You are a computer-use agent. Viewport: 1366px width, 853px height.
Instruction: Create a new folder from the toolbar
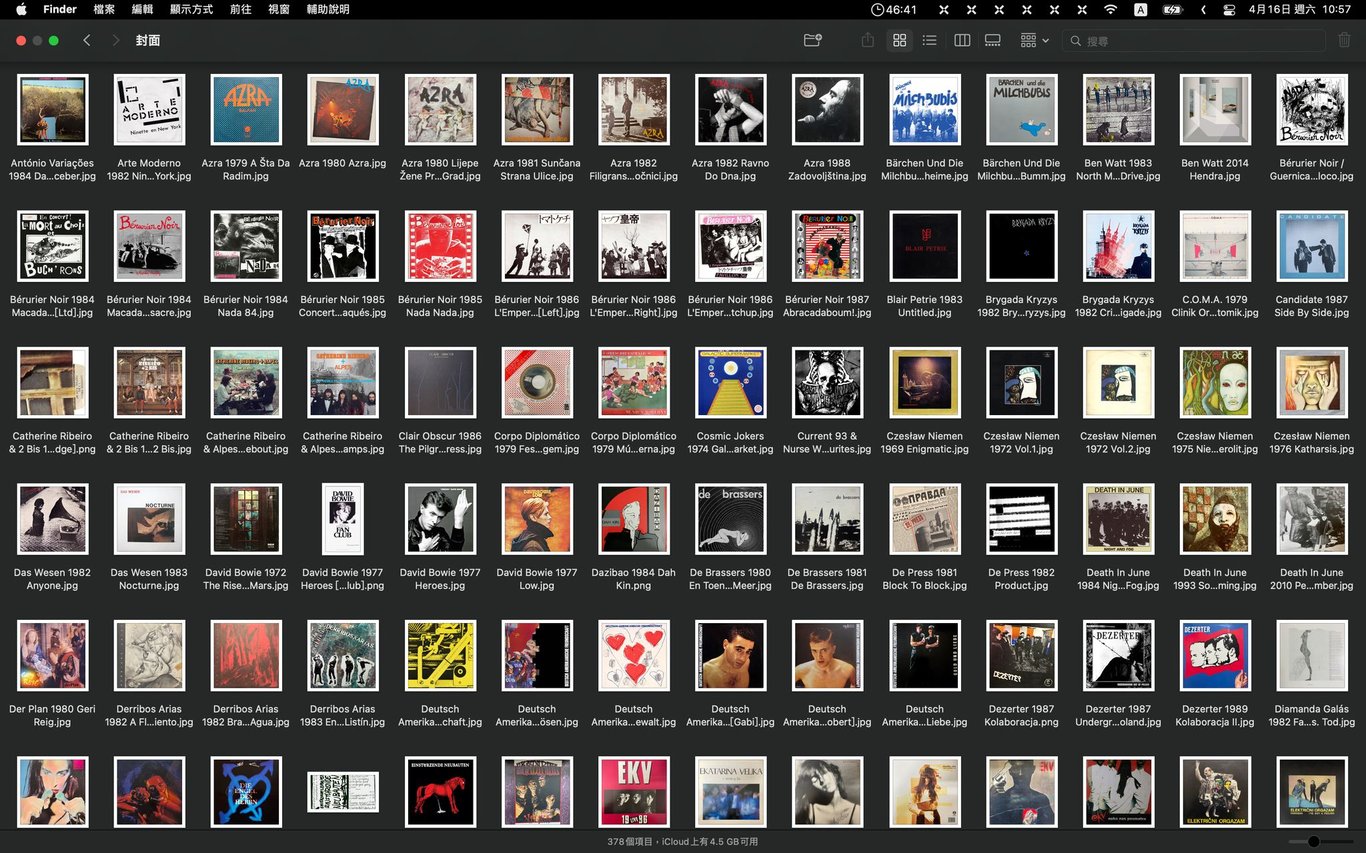(x=813, y=40)
